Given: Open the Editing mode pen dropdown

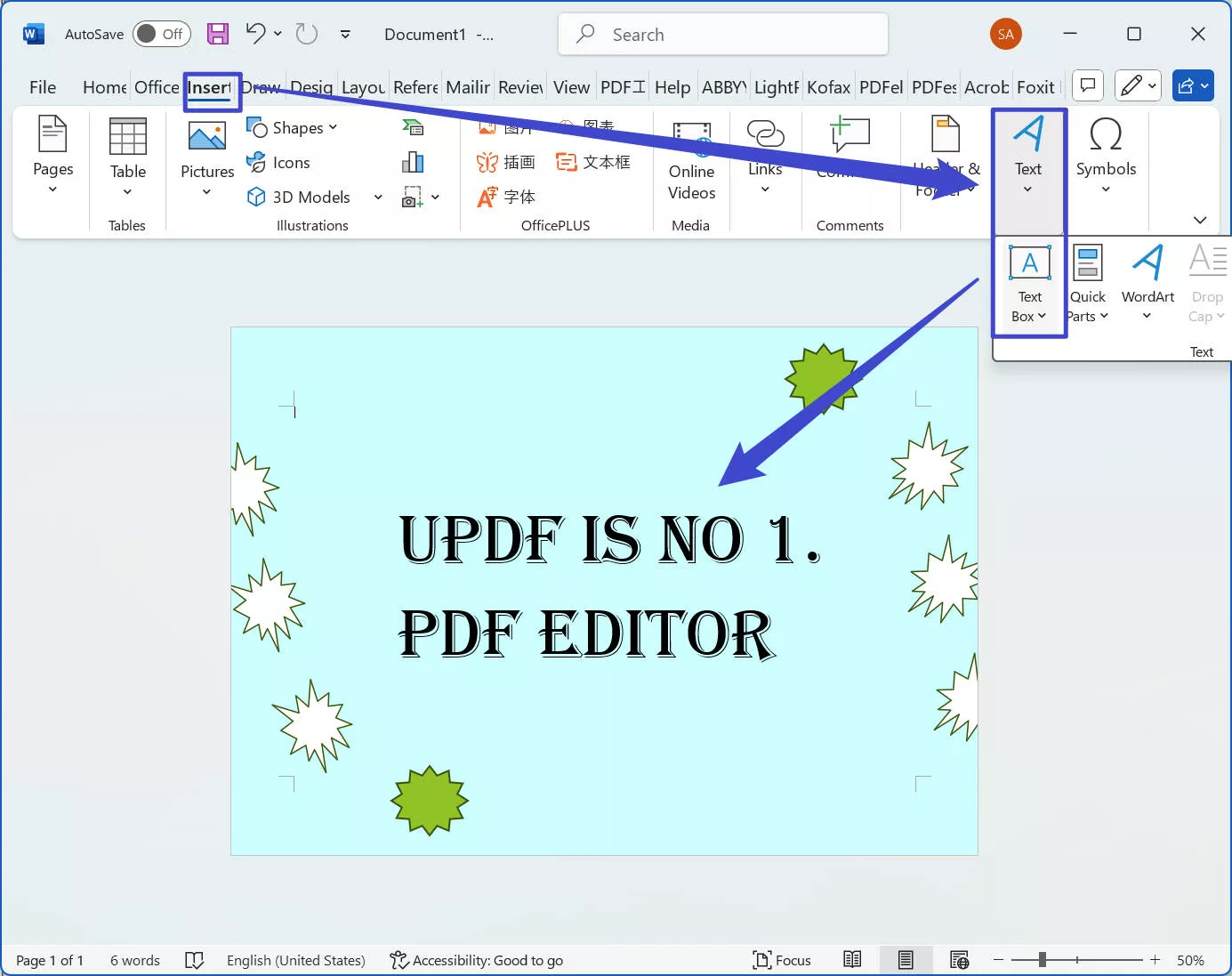Looking at the screenshot, I should click(x=1138, y=86).
